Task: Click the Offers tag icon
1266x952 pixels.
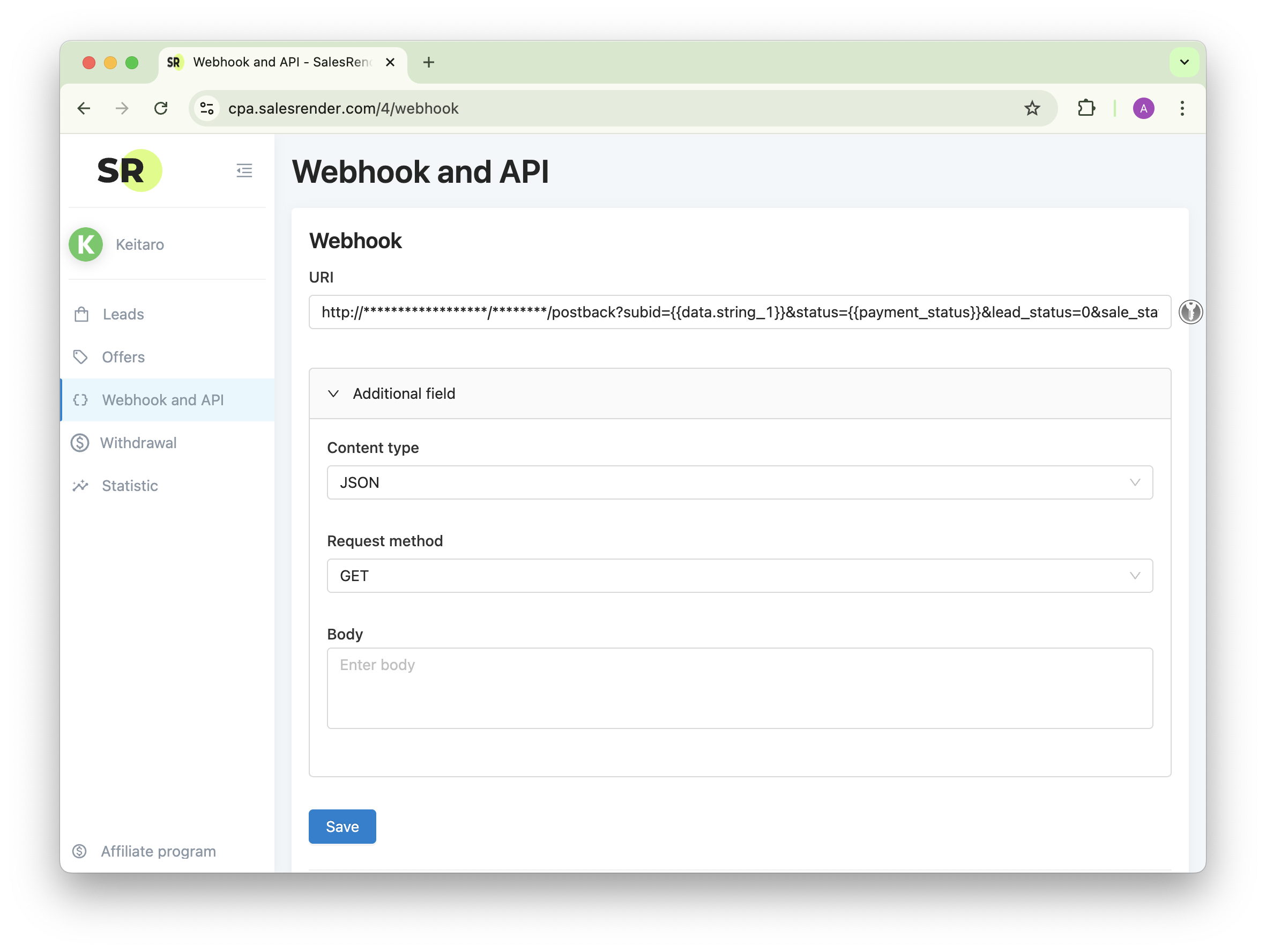Action: click(81, 356)
